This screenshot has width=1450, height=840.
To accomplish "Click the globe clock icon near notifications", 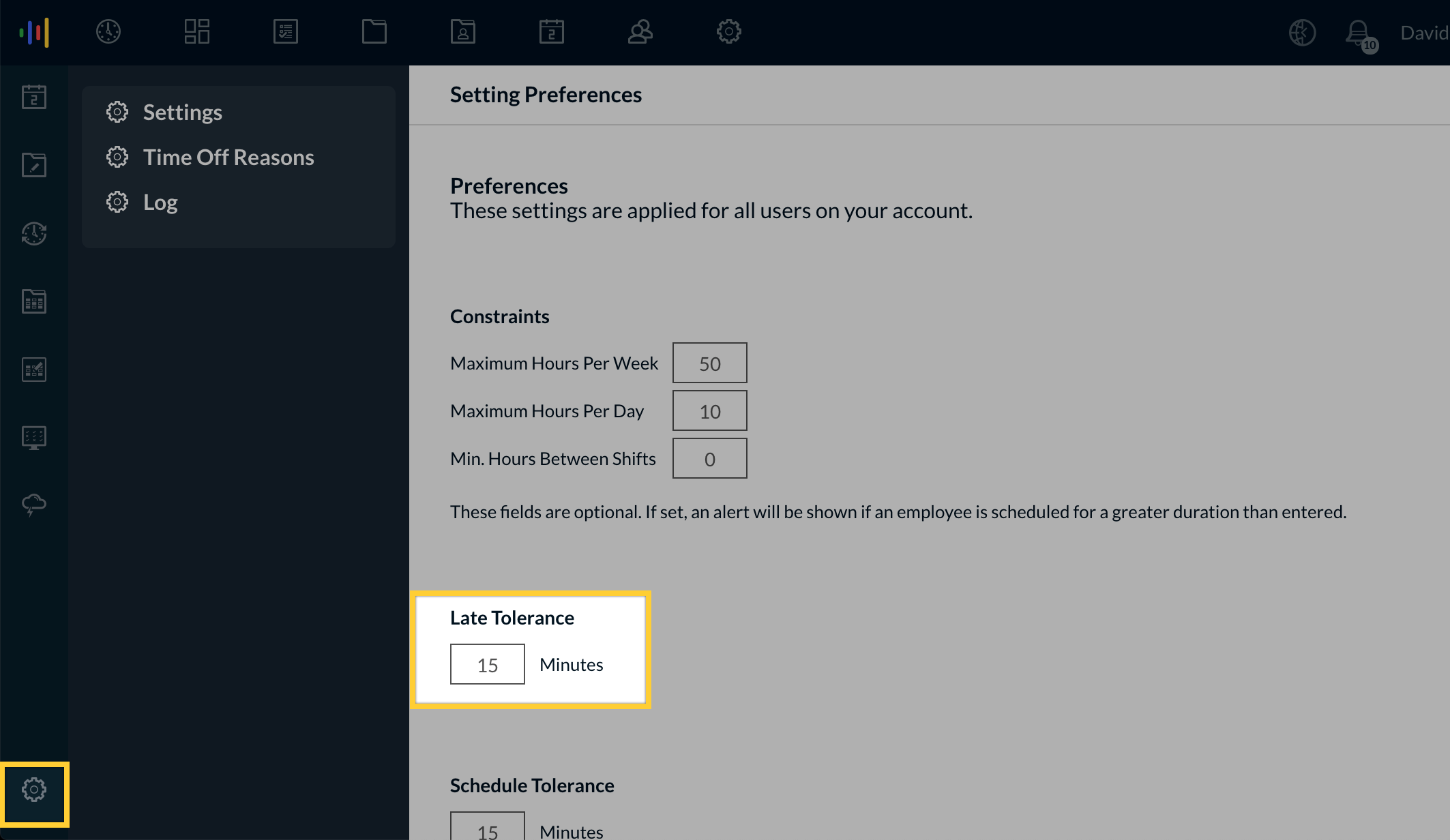I will [x=1302, y=32].
